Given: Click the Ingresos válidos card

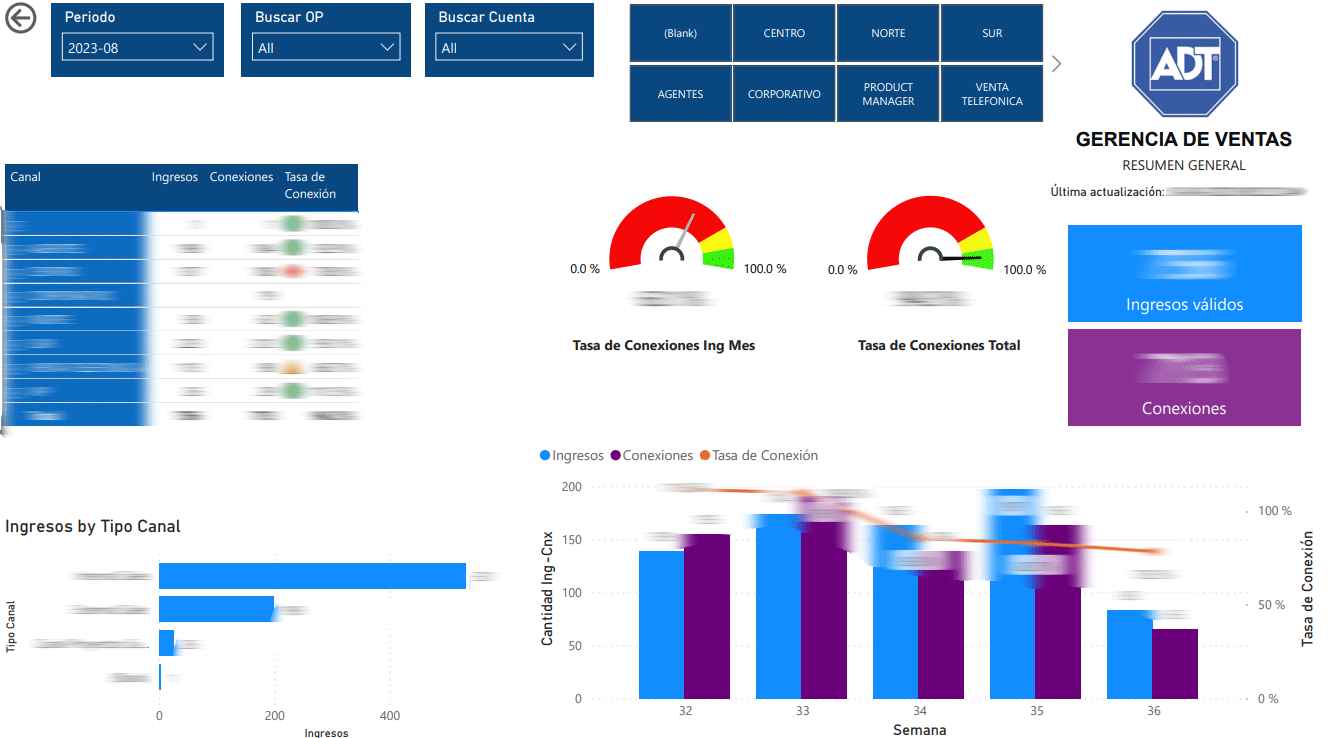Looking at the screenshot, I should coord(1184,273).
